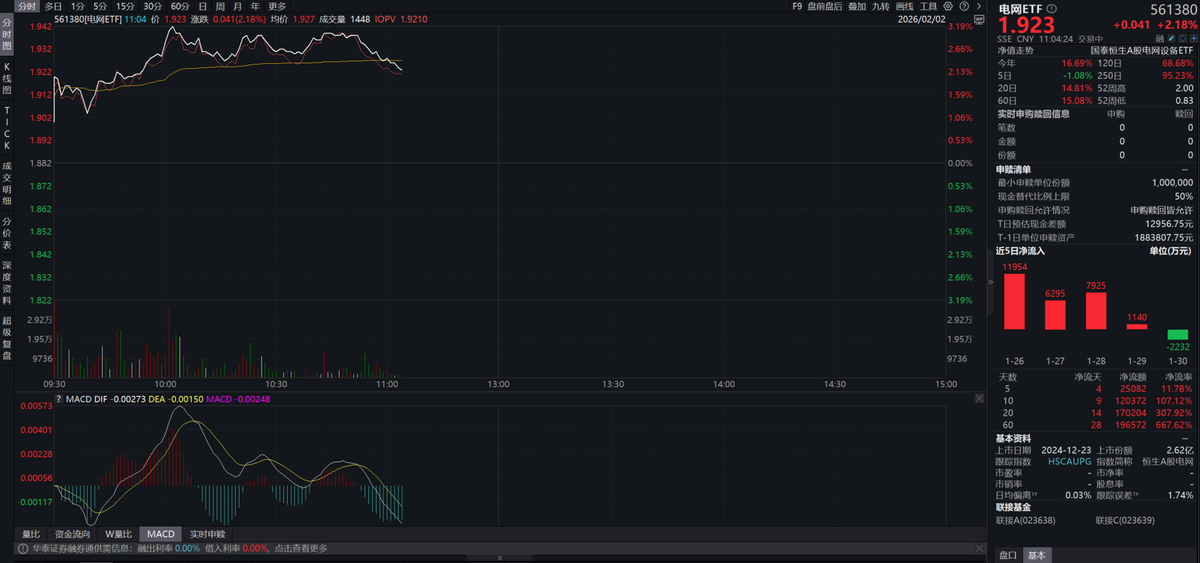Click info icon in the bottom status bar
1200x563 pixels.
(x=20, y=548)
